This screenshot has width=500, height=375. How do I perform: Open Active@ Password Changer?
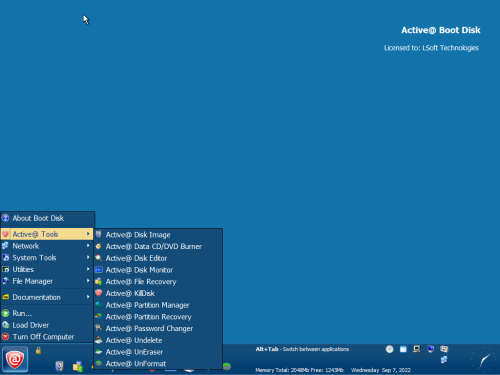tap(158, 328)
